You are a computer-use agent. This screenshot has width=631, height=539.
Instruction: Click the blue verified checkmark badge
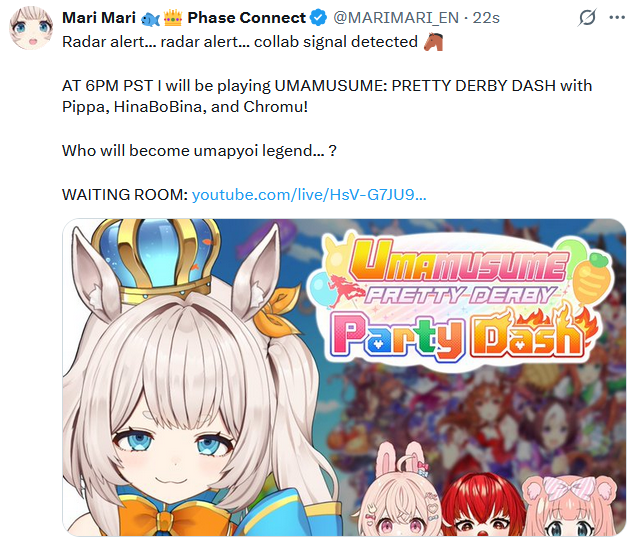pyautogui.click(x=319, y=18)
